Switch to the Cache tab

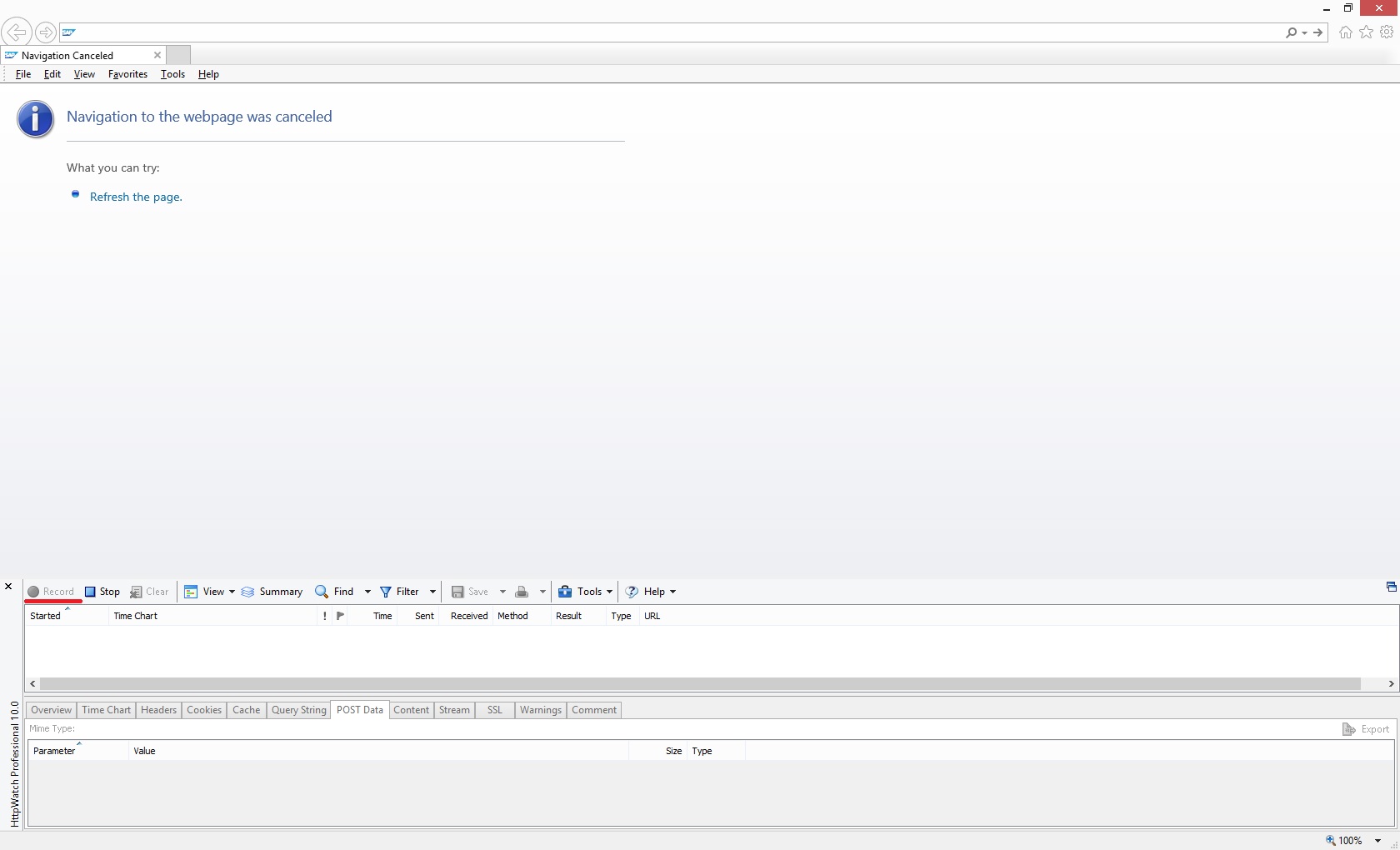click(x=247, y=710)
